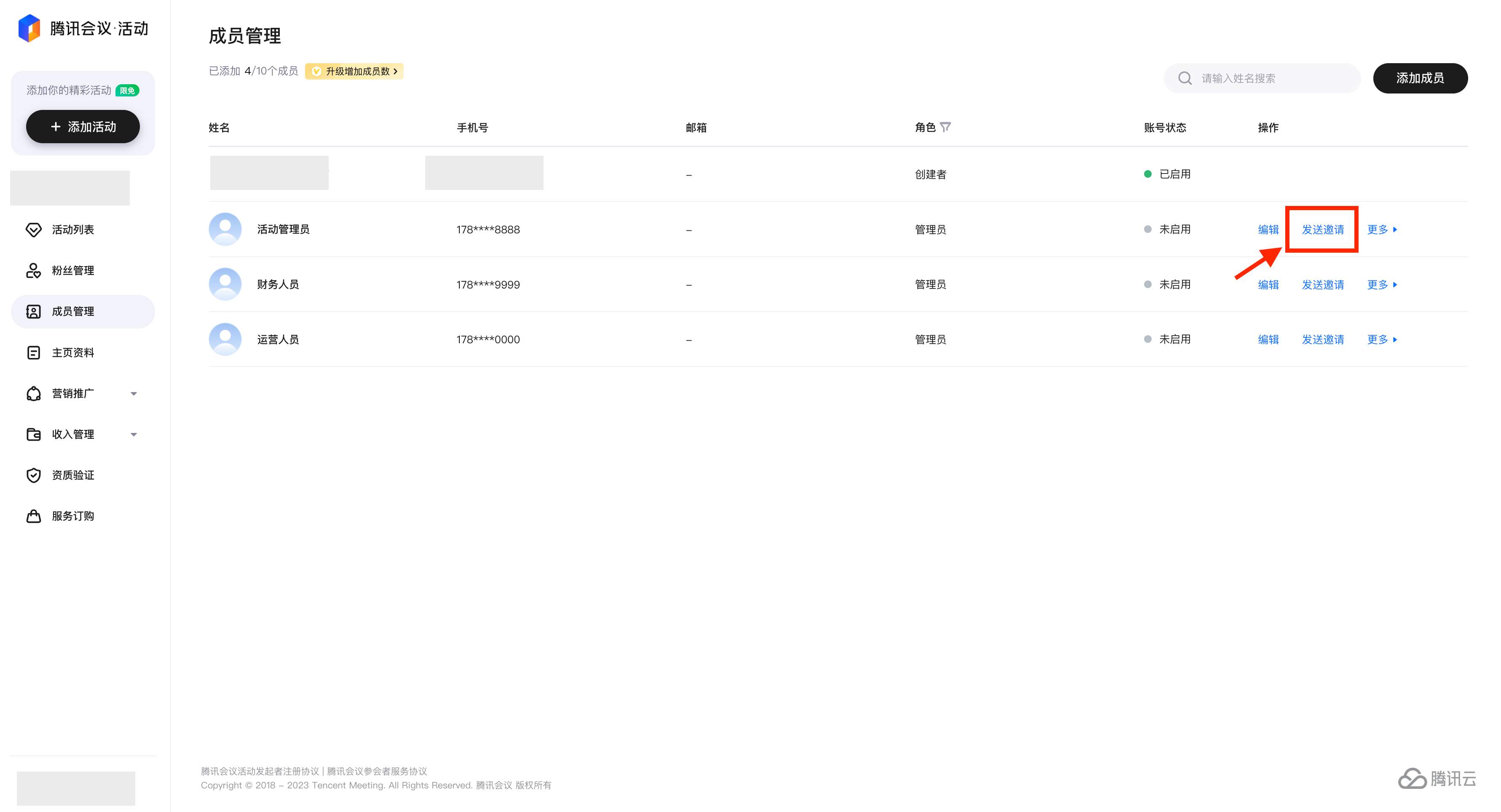This screenshot has width=1501, height=812.
Task: Click the 主页资料 document icon
Action: (x=34, y=353)
